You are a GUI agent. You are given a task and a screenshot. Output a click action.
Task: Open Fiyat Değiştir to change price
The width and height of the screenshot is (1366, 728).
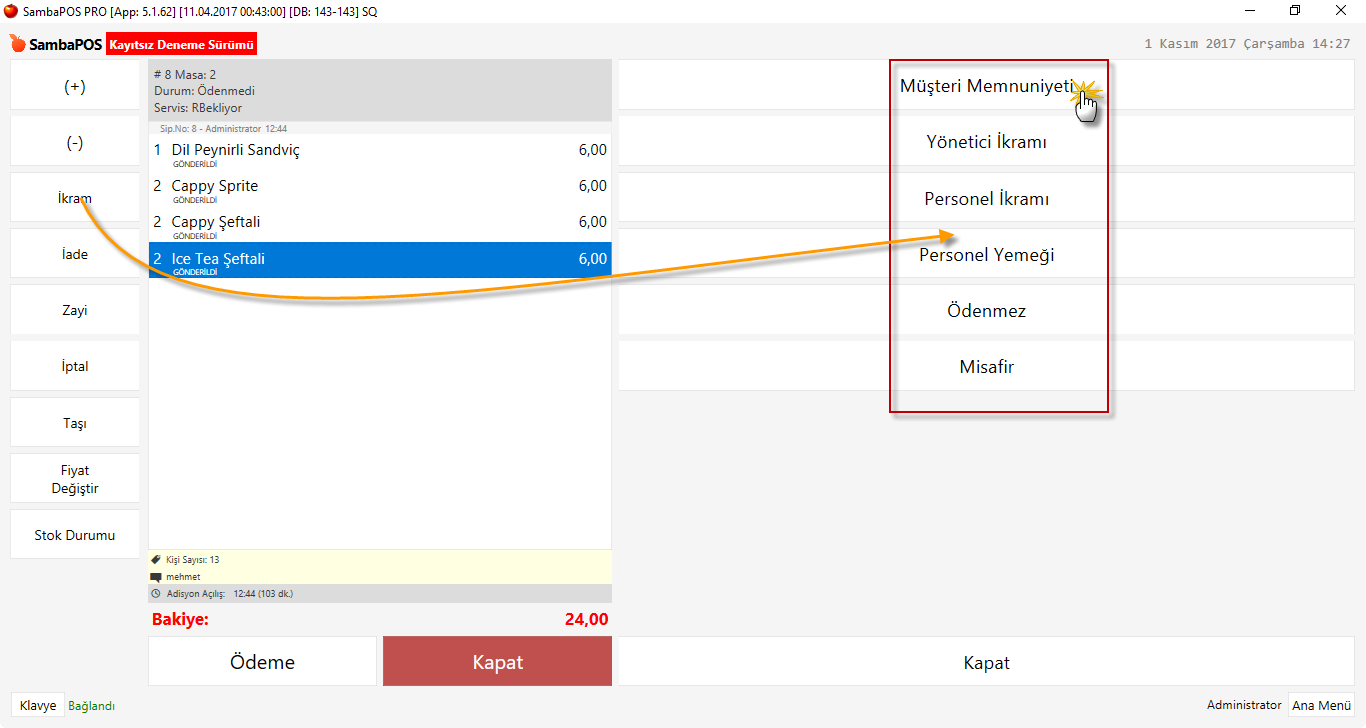pyautogui.click(x=75, y=479)
